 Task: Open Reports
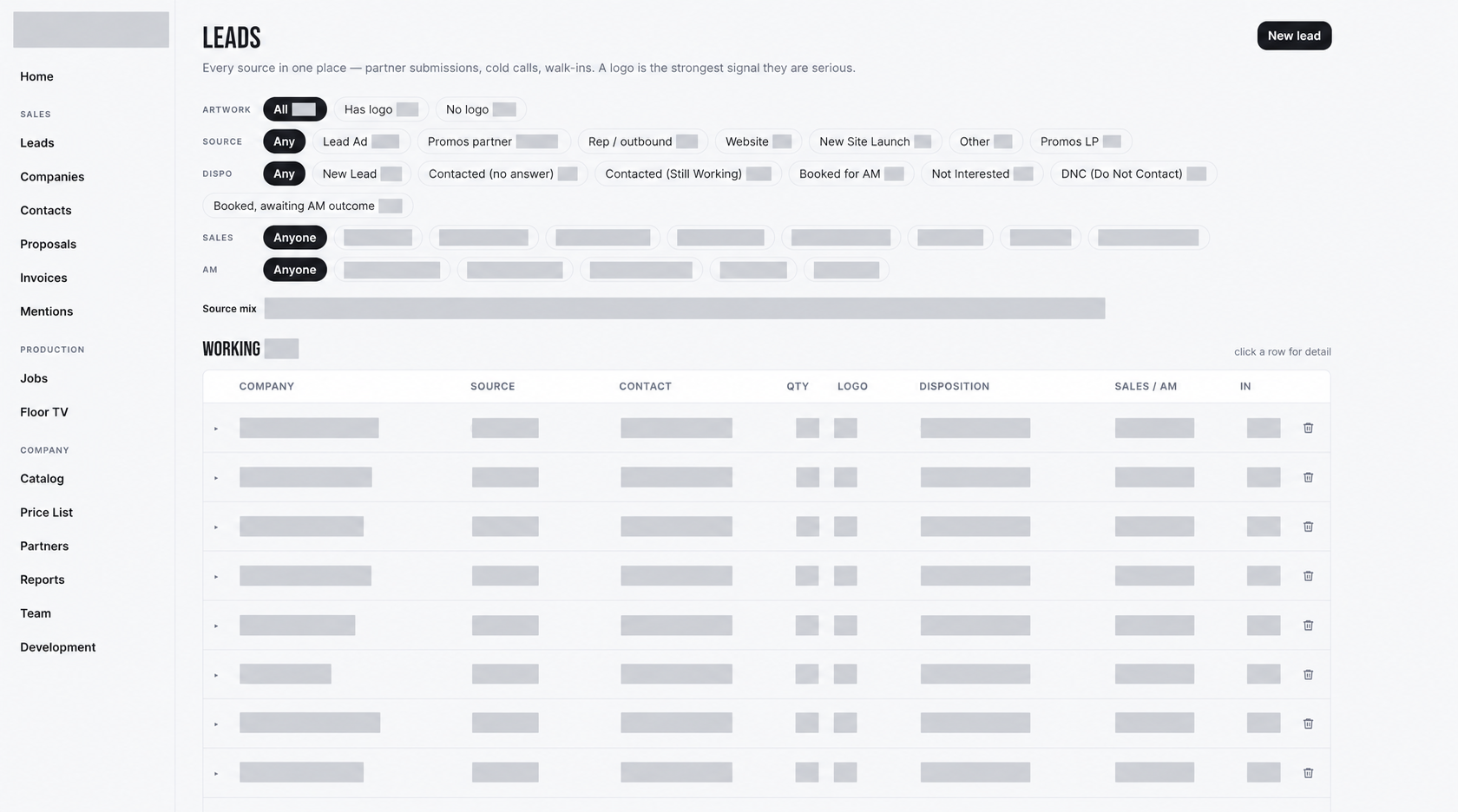(x=43, y=580)
